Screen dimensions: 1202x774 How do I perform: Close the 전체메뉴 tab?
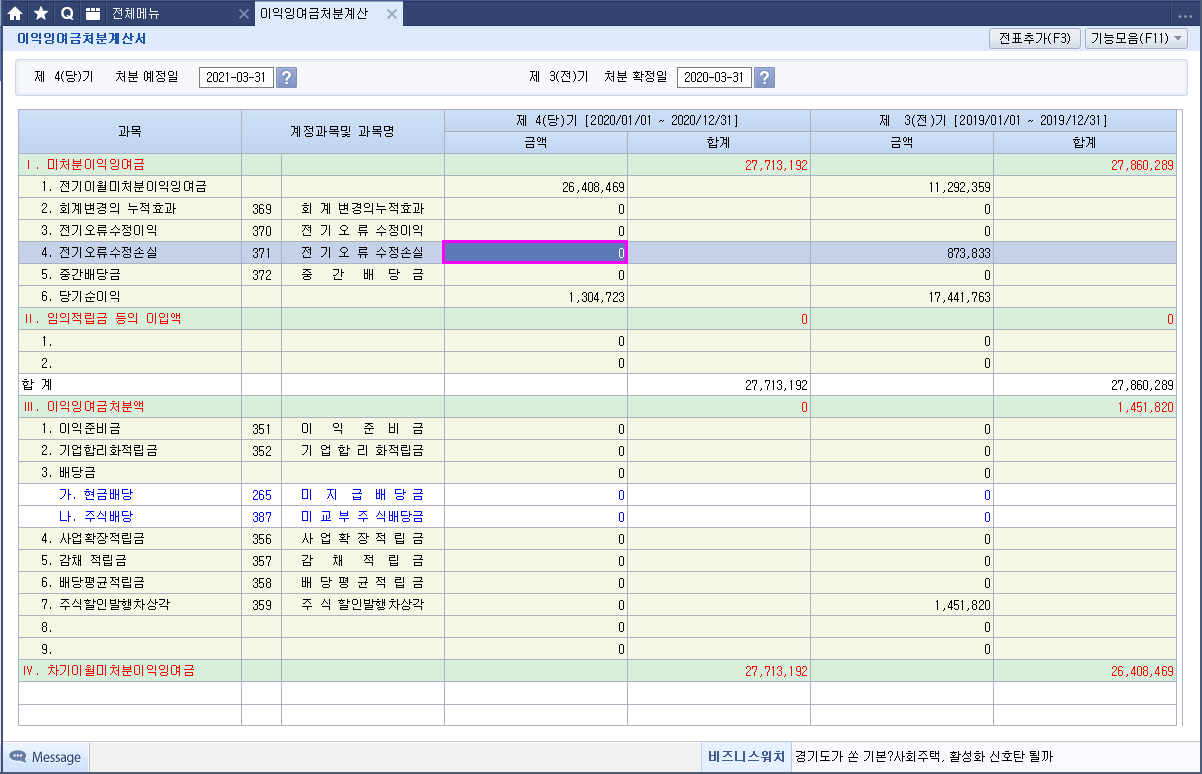pos(243,14)
